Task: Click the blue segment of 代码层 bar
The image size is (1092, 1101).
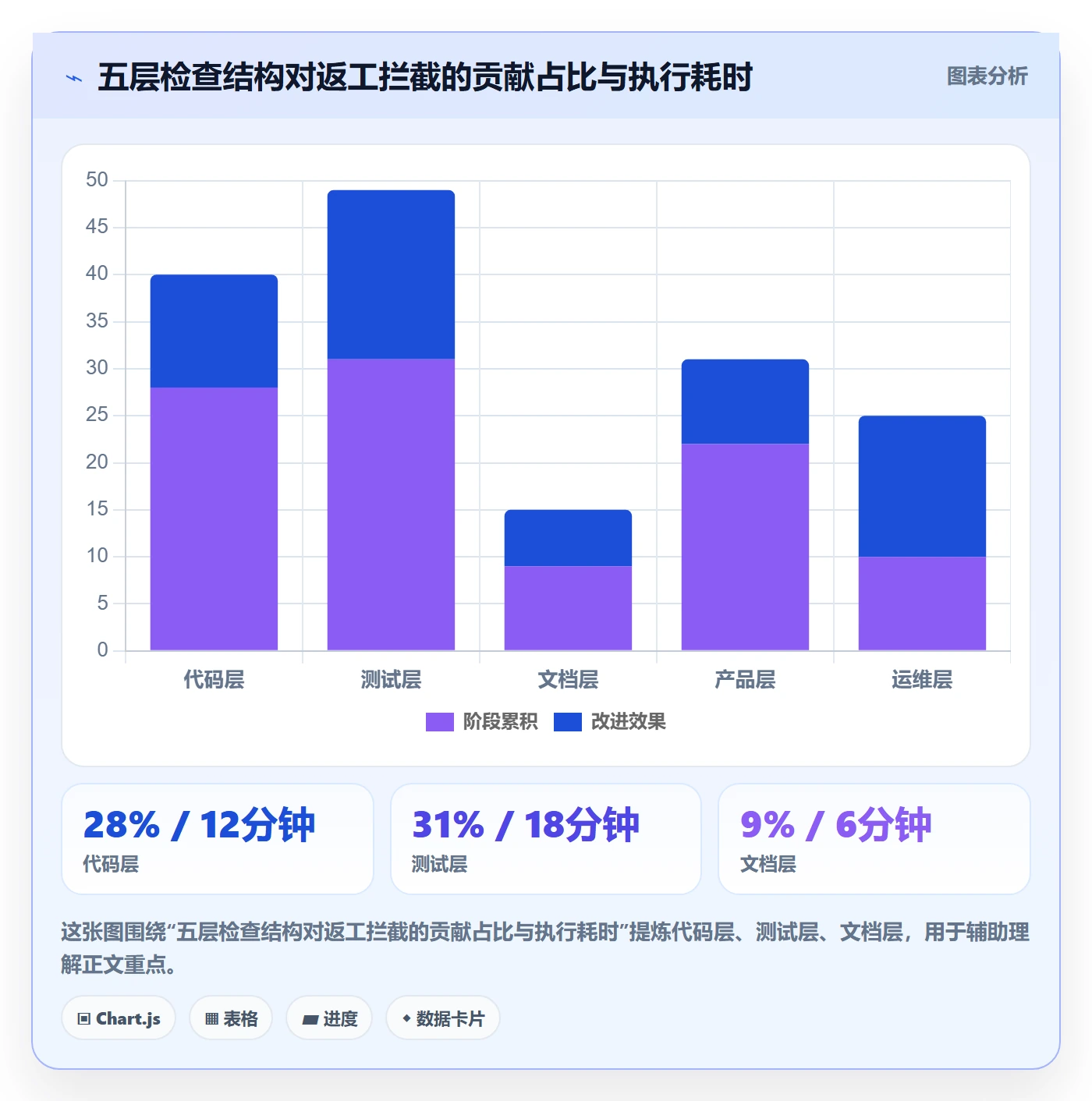Action: click(x=214, y=331)
